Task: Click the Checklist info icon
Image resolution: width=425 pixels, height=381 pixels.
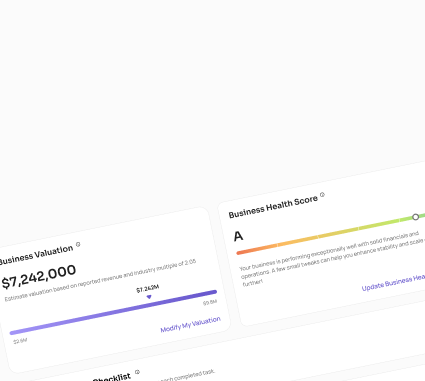Action: pos(137,372)
